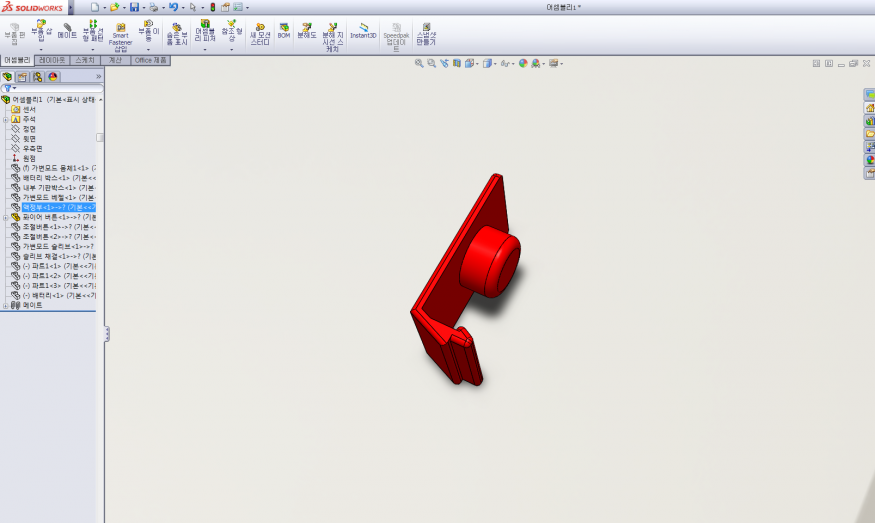Open the 부품 삽입 dropdown arrow
The image size is (875, 523).
point(41,50)
